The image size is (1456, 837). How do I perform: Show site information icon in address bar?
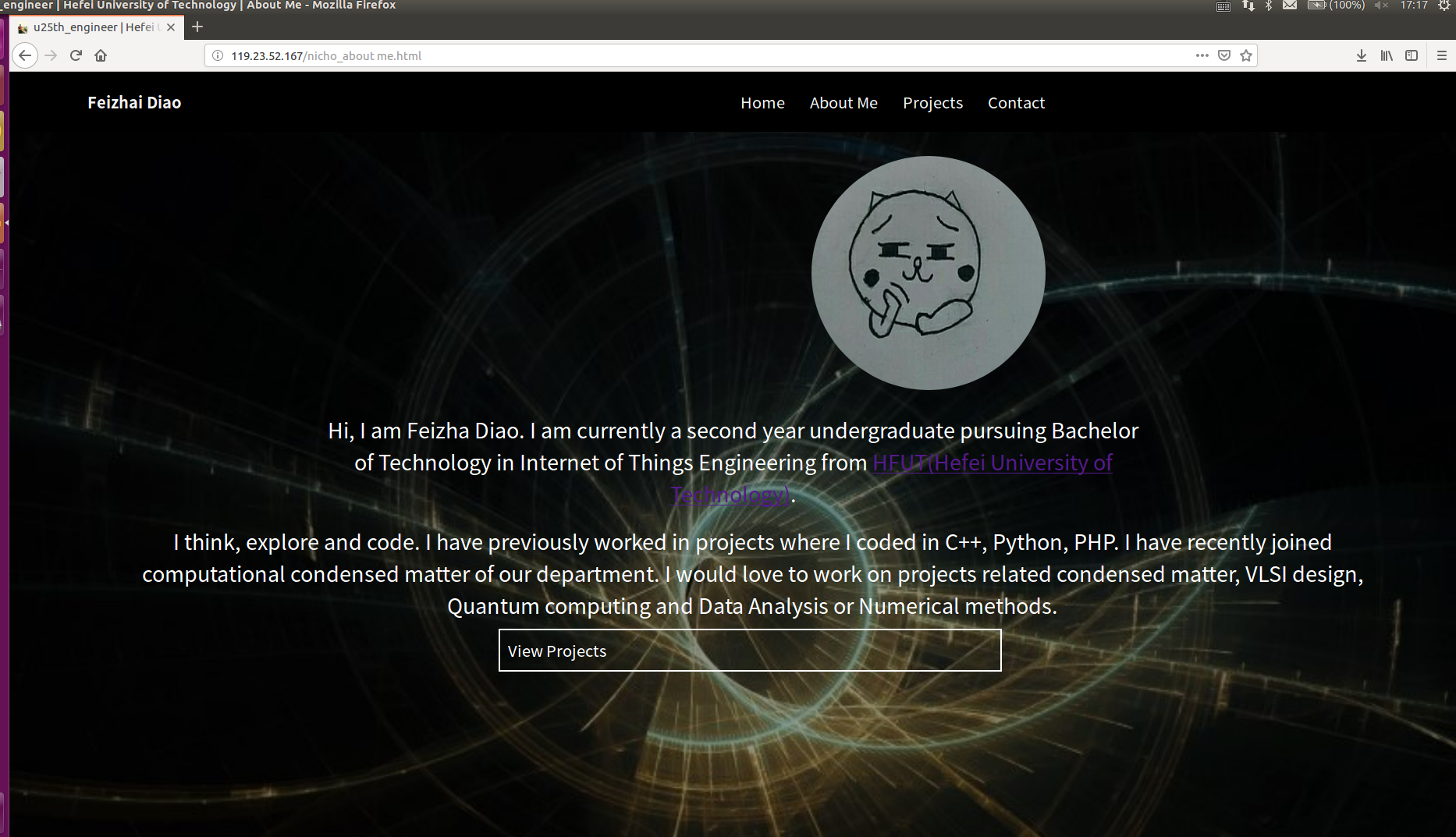pyautogui.click(x=218, y=55)
